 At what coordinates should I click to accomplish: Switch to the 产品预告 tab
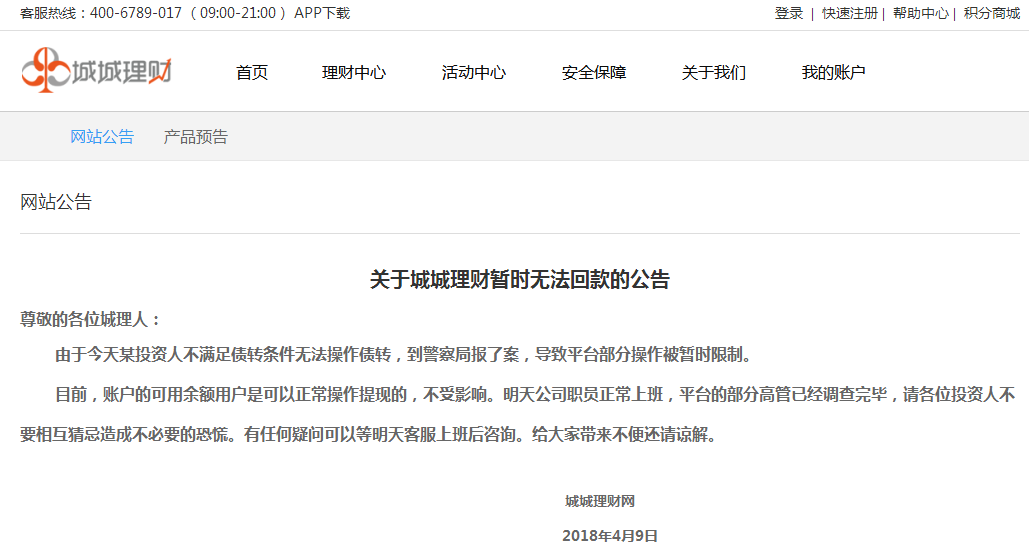[x=196, y=137]
